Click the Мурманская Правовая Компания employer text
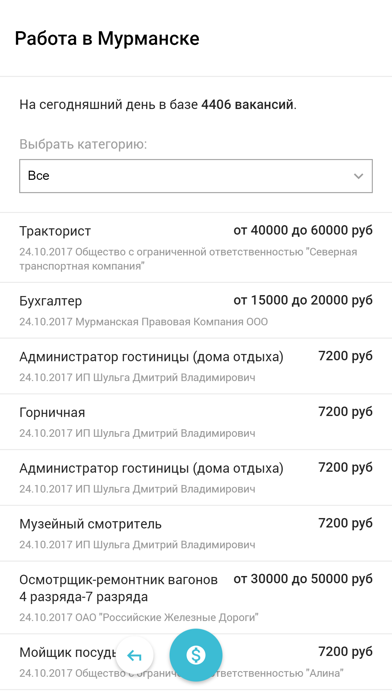 click(171, 322)
